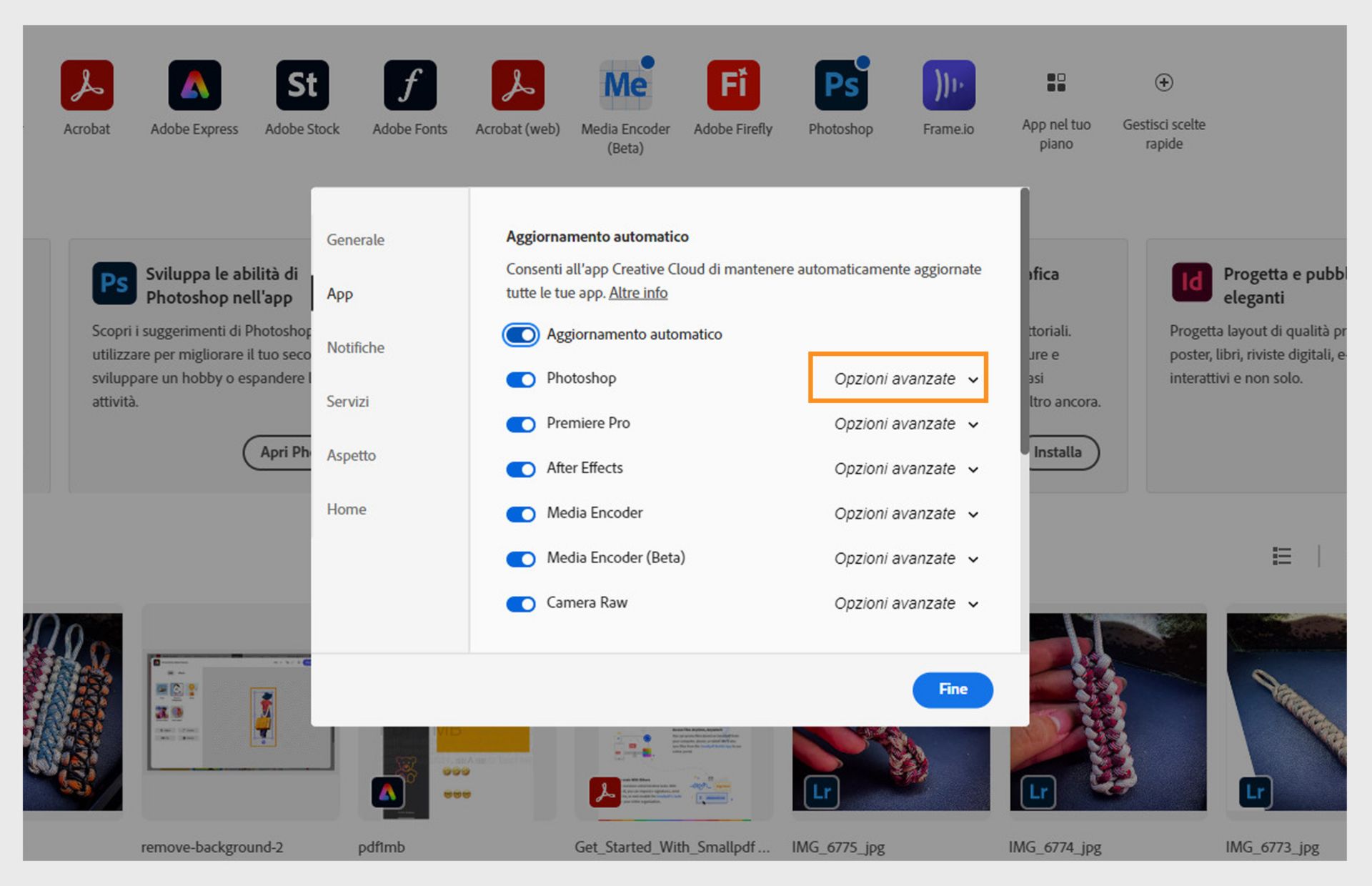
Task: Expand Opzioni avanzate for After Effects
Action: 905,469
